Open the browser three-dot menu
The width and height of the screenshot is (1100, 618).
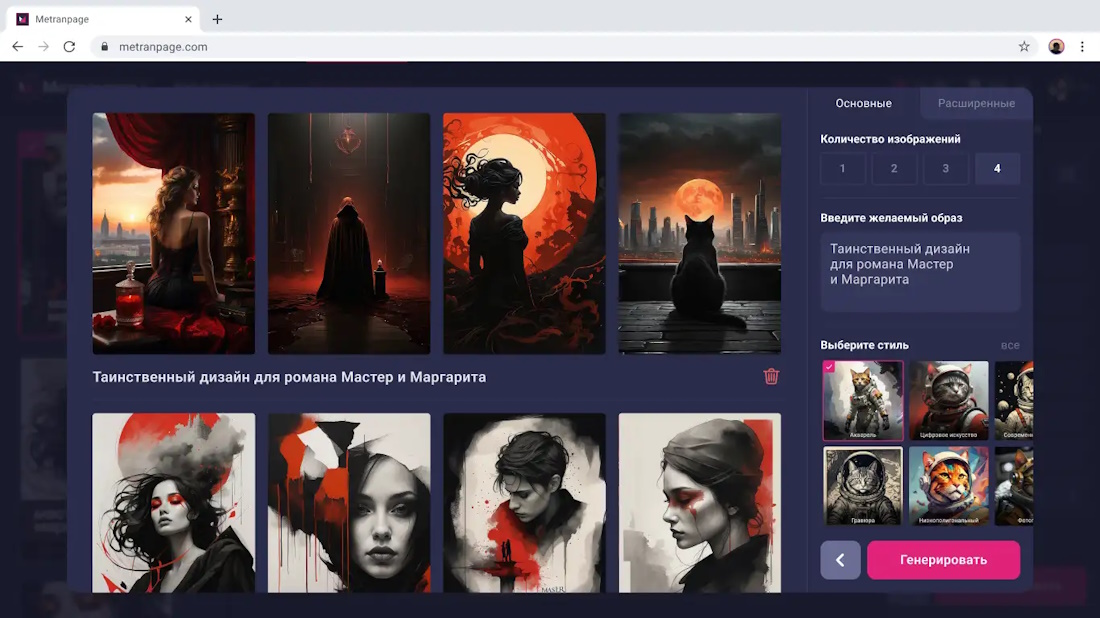(1082, 47)
